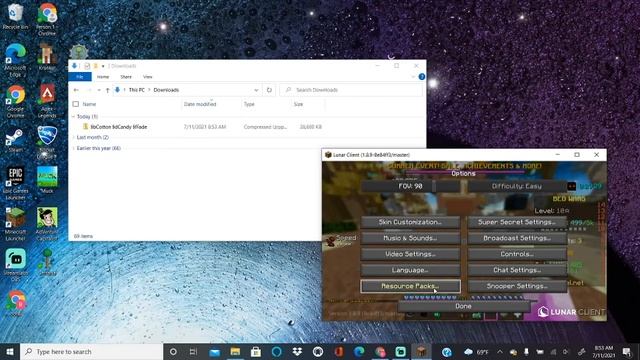640x360 pixels.
Task: Refresh the Downloads folder view
Action: pos(269,90)
